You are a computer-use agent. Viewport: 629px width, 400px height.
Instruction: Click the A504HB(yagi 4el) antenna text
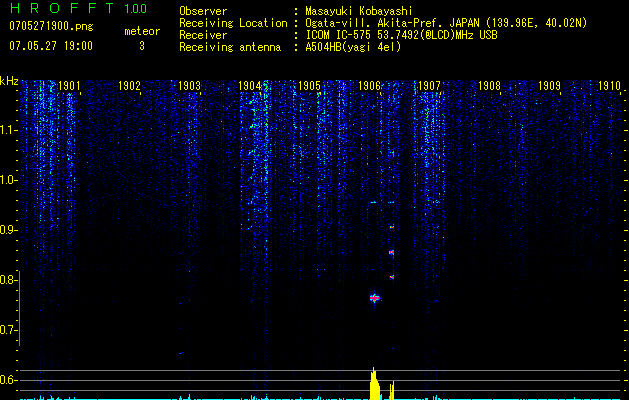pyautogui.click(x=353, y=47)
